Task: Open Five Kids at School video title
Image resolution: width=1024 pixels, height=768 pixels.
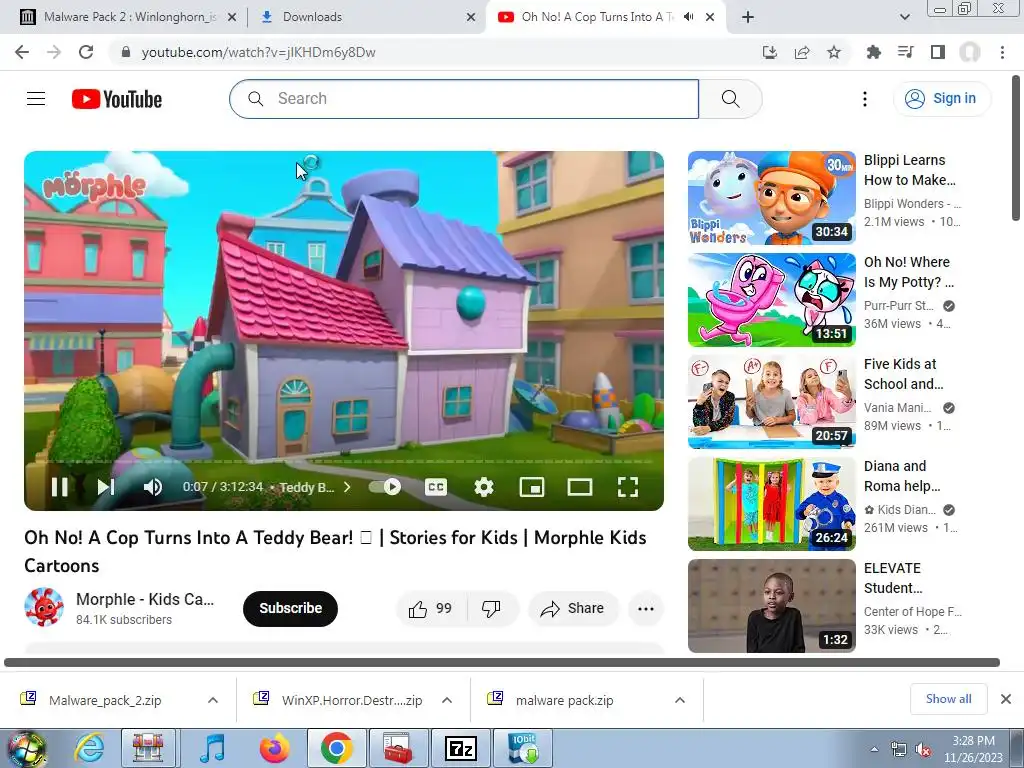Action: point(903,374)
